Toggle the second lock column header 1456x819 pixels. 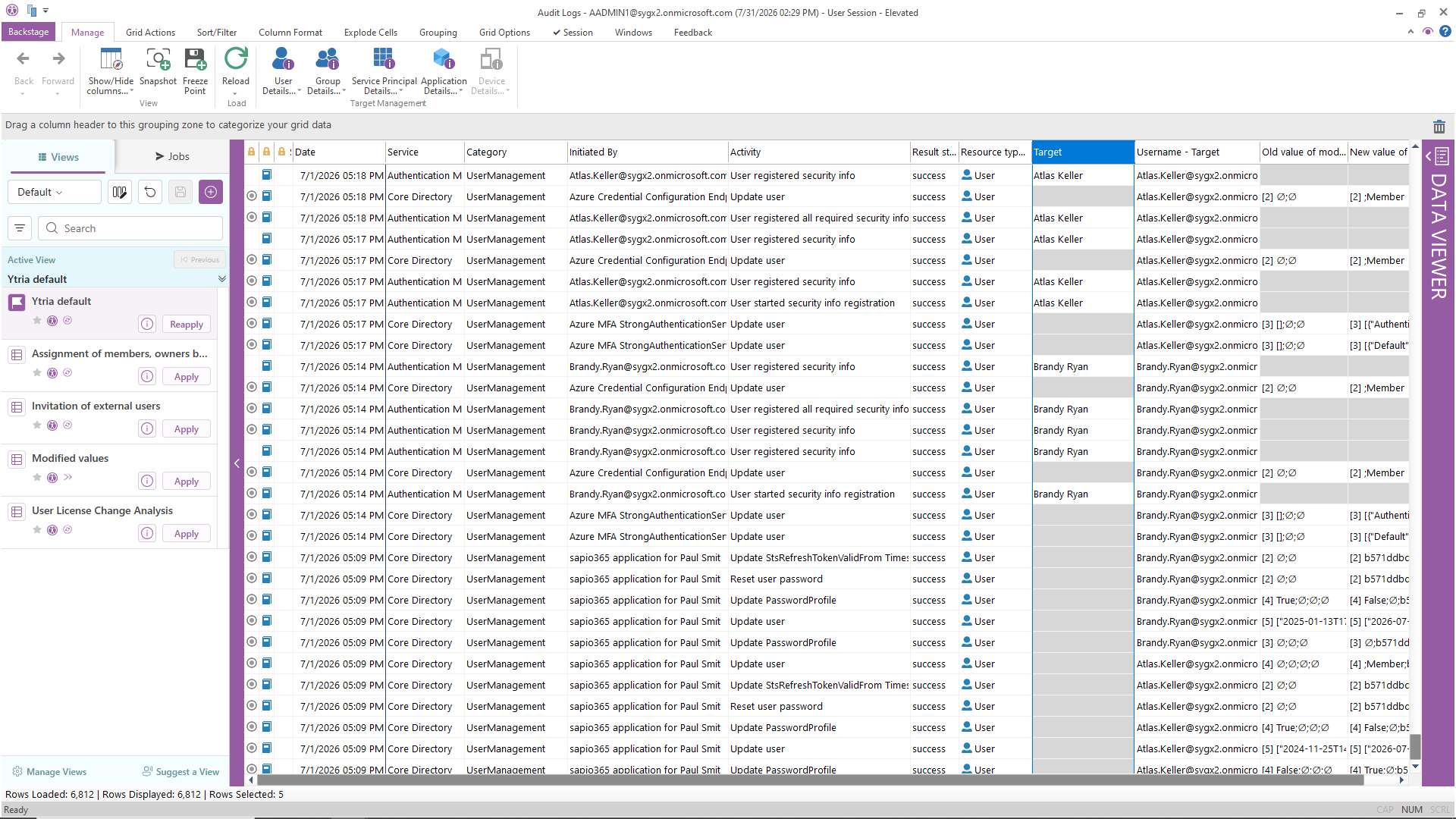(x=266, y=152)
